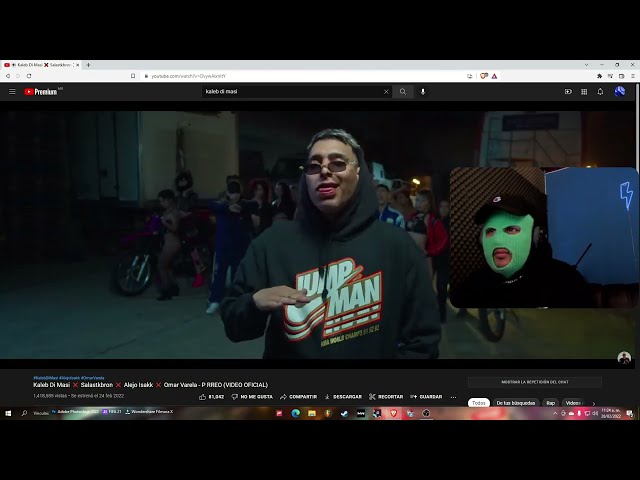
Task: Close the Kaleb Di Masi browser tab
Action: tap(78, 65)
